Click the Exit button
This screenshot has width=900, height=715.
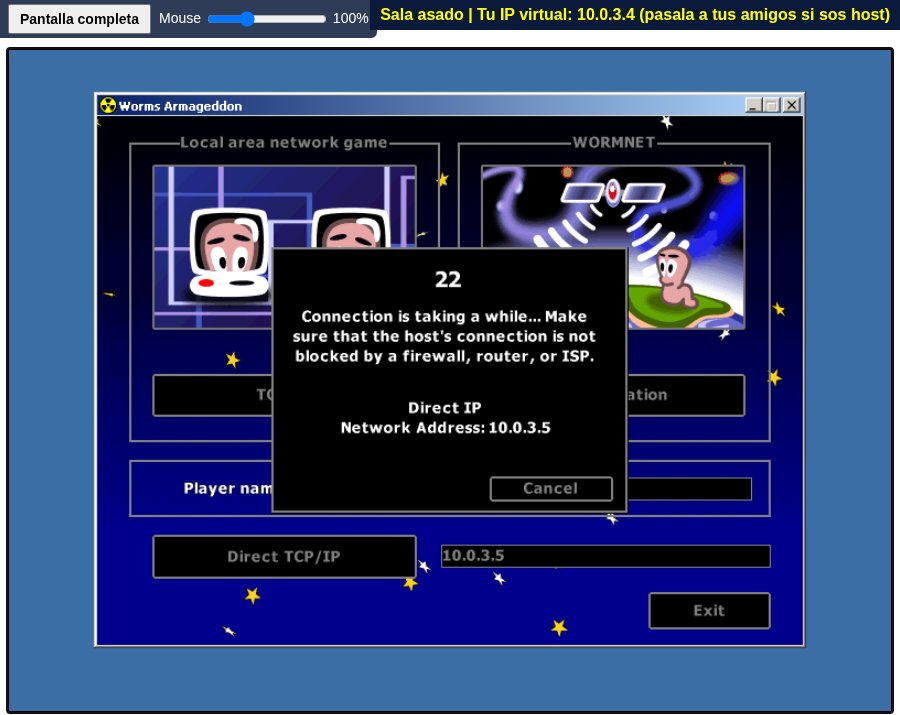coord(709,611)
